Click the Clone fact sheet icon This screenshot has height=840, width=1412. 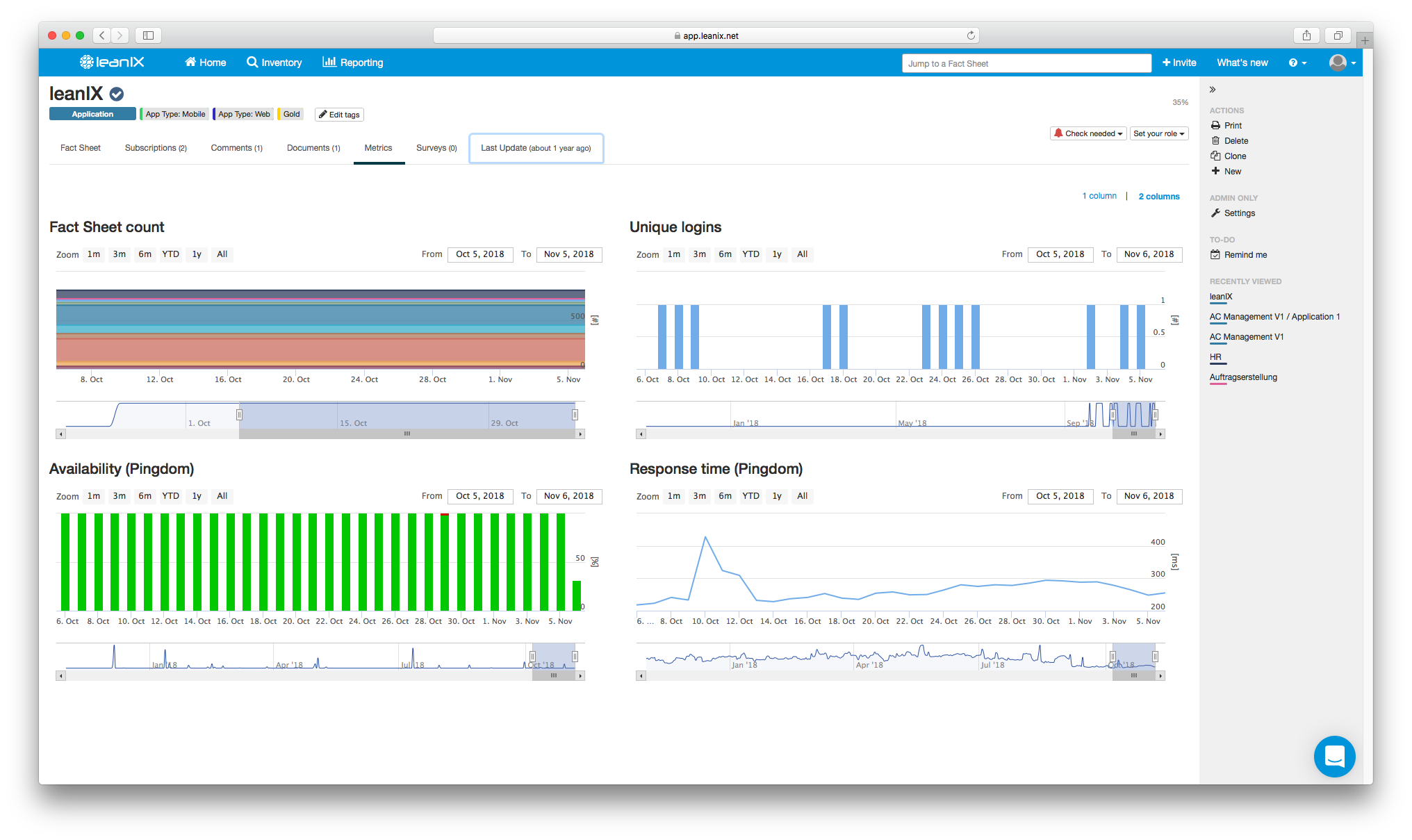[1215, 156]
